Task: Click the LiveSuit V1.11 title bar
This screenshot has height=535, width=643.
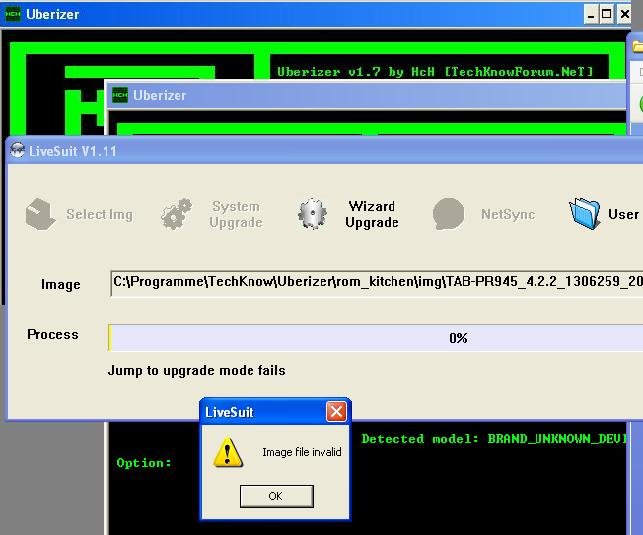Action: (x=324, y=151)
